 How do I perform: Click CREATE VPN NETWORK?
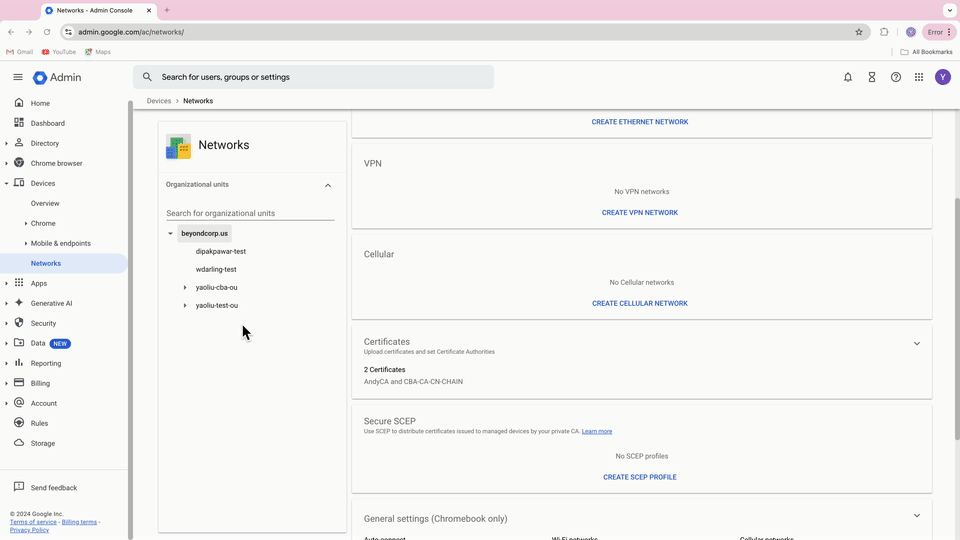click(x=640, y=212)
